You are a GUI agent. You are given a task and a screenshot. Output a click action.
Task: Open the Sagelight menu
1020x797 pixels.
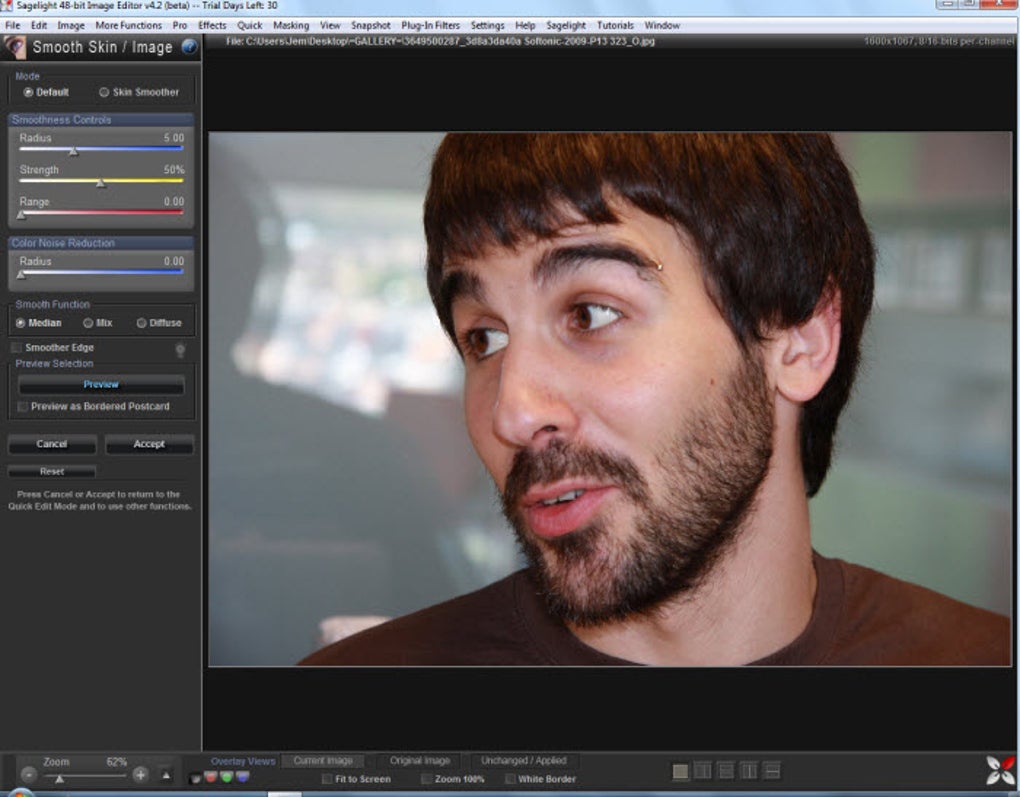(566, 25)
